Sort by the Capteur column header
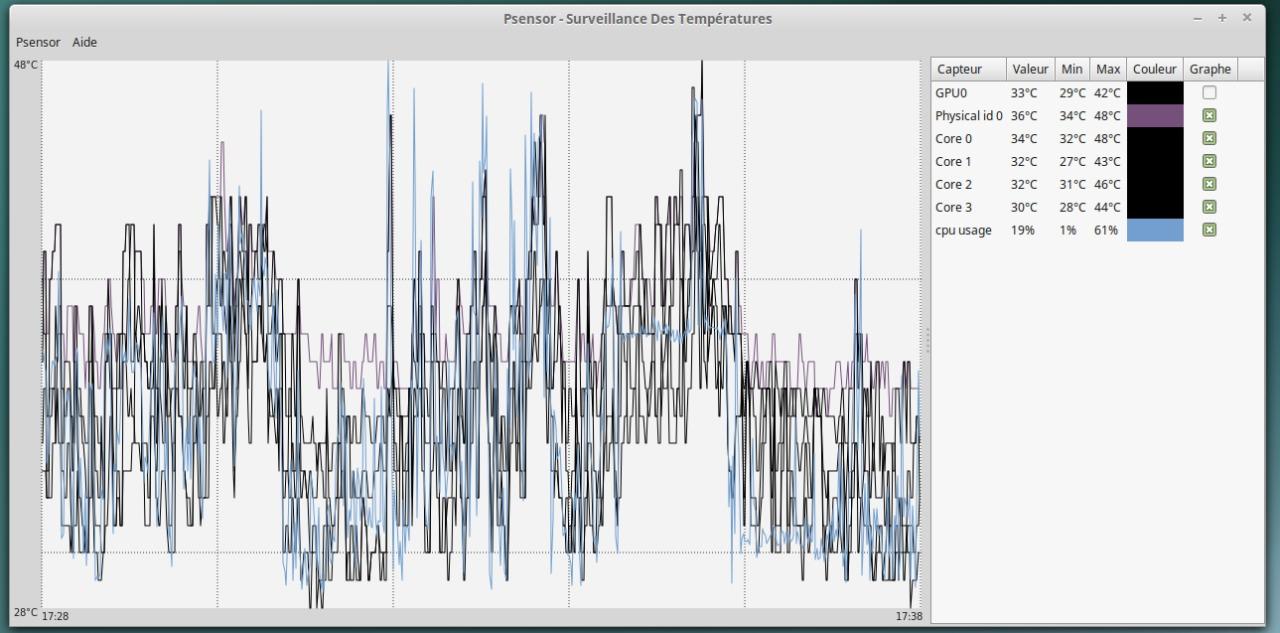 click(x=969, y=69)
